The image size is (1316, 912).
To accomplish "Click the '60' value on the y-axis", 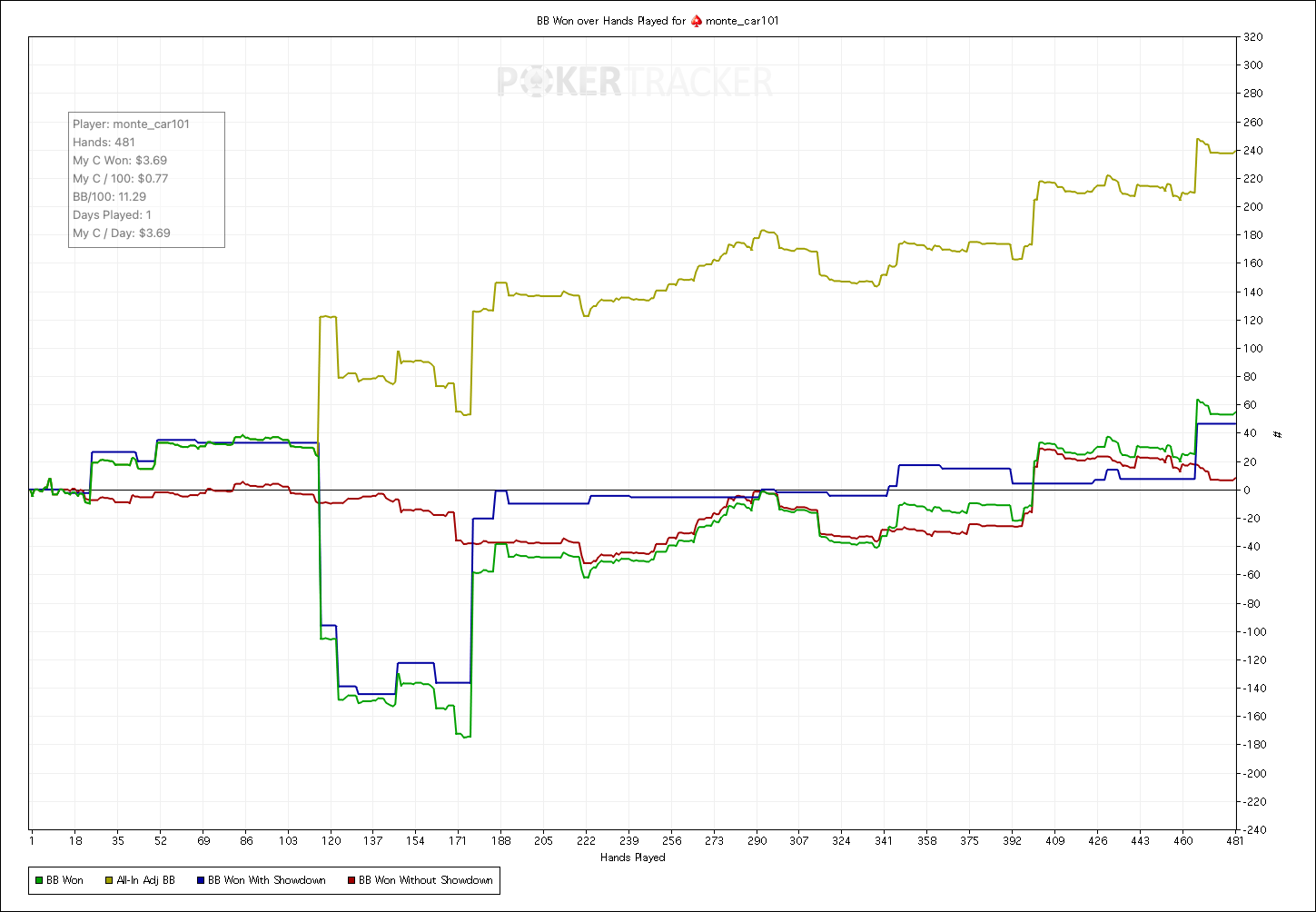I will 1250,405.
